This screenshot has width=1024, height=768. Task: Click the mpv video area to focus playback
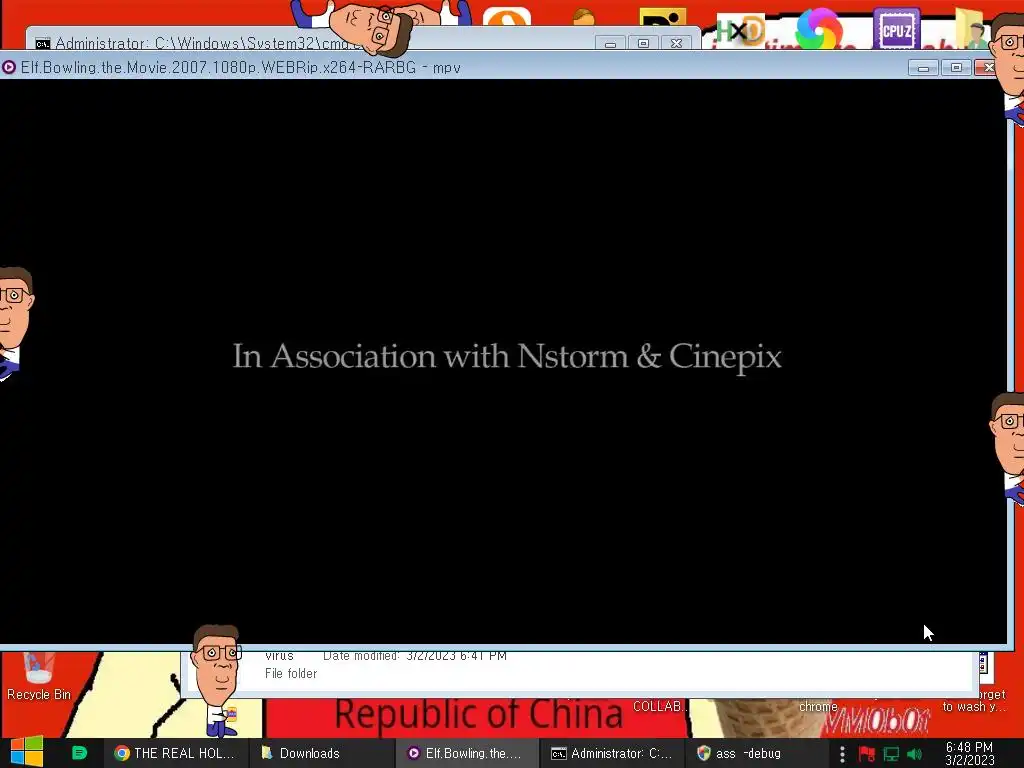503,360
